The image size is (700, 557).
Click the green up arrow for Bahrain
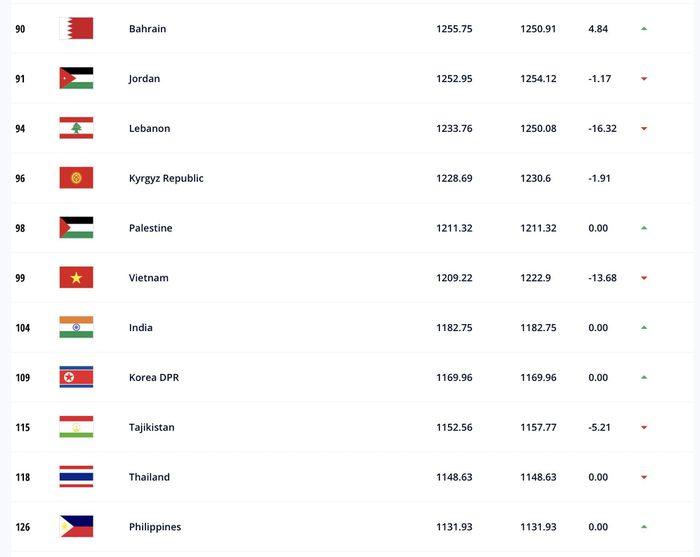(x=644, y=29)
